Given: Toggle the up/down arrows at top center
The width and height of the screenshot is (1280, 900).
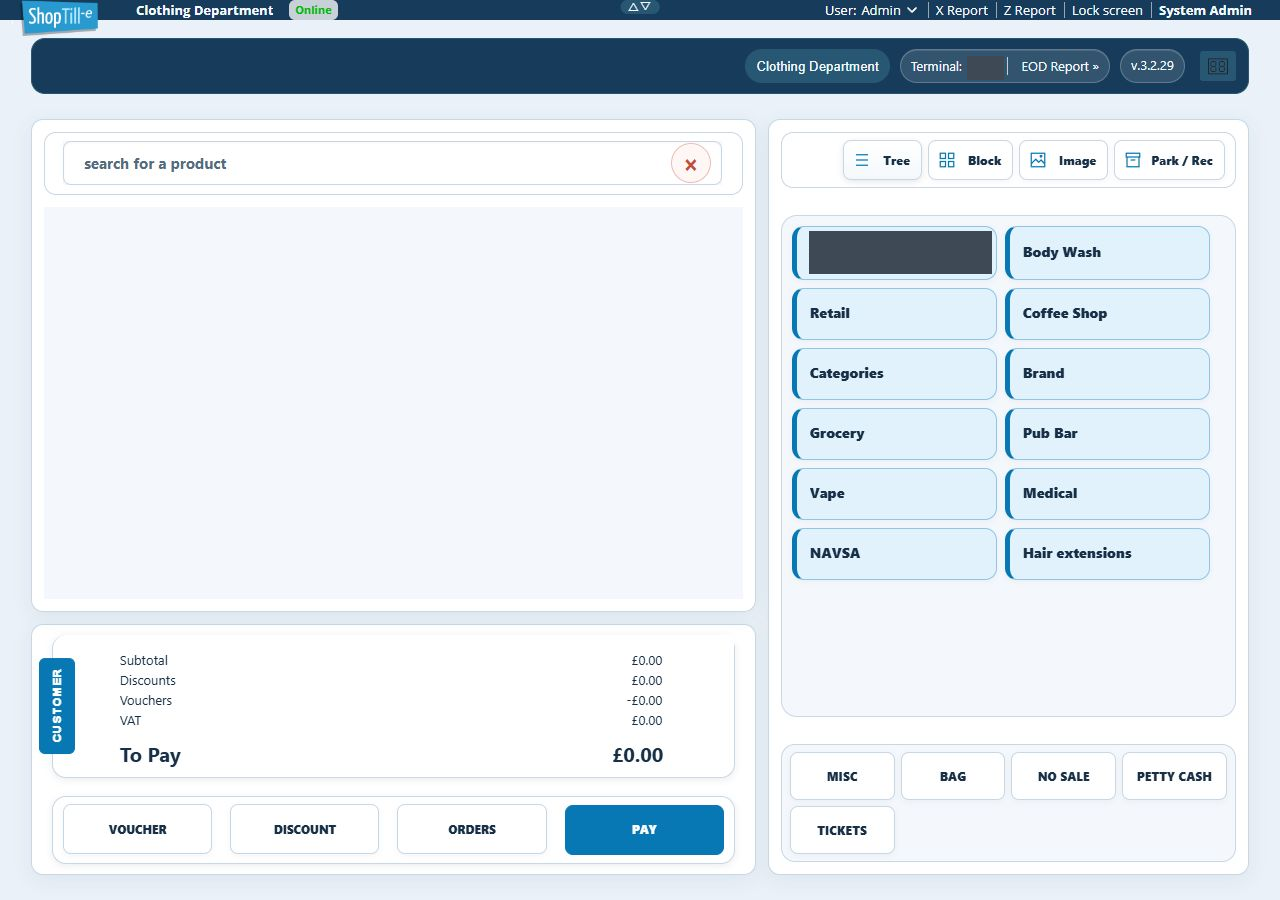Looking at the screenshot, I should pos(640,7).
